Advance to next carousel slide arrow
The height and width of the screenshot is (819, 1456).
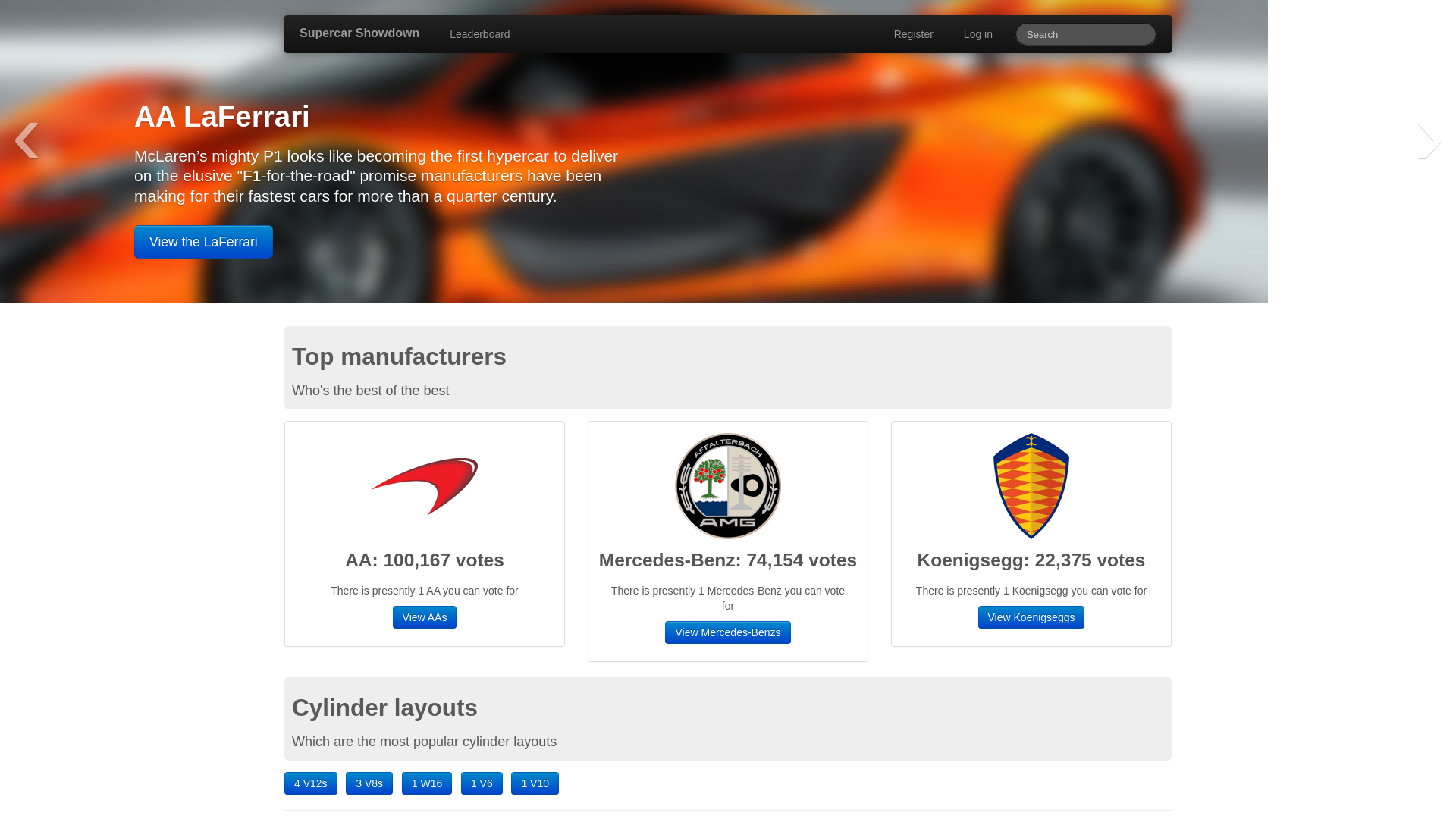(1429, 141)
